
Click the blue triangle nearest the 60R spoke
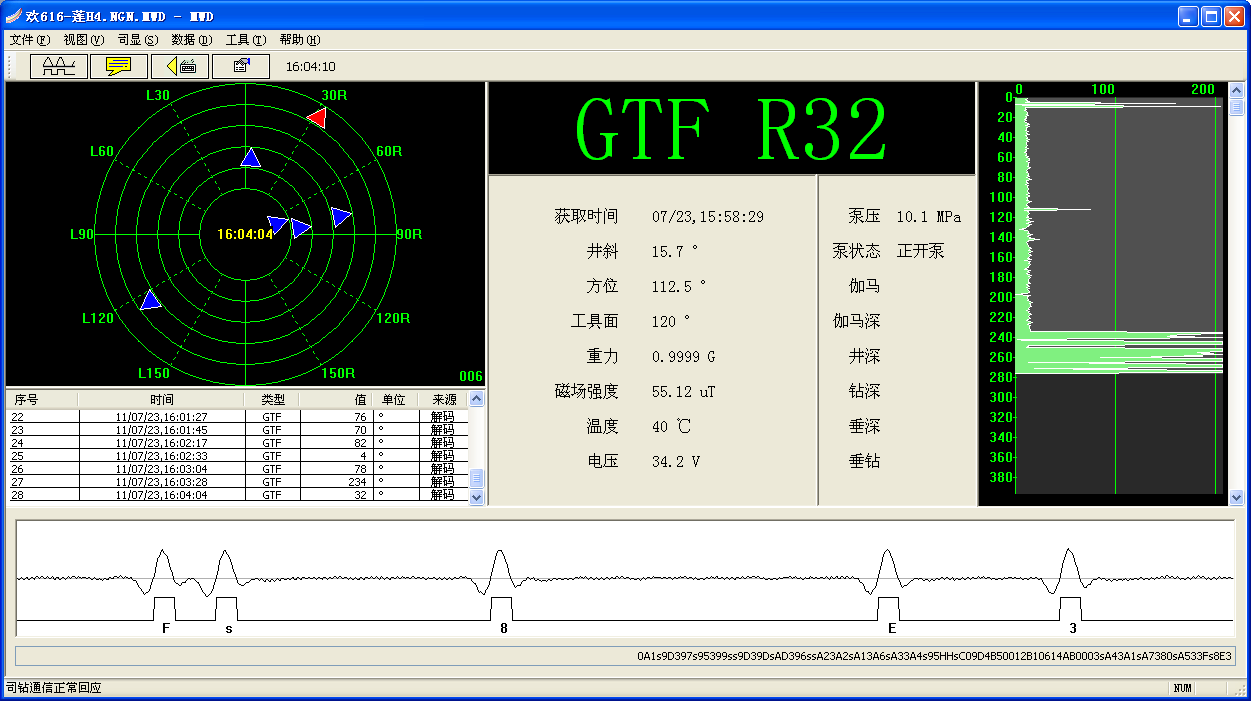[341, 217]
